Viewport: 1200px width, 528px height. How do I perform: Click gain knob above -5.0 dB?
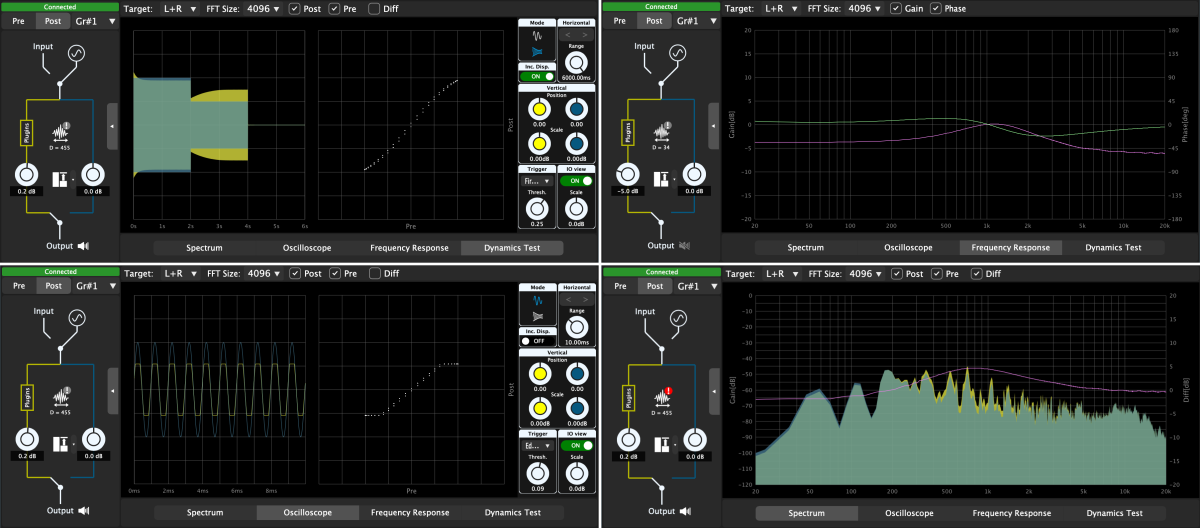[627, 172]
